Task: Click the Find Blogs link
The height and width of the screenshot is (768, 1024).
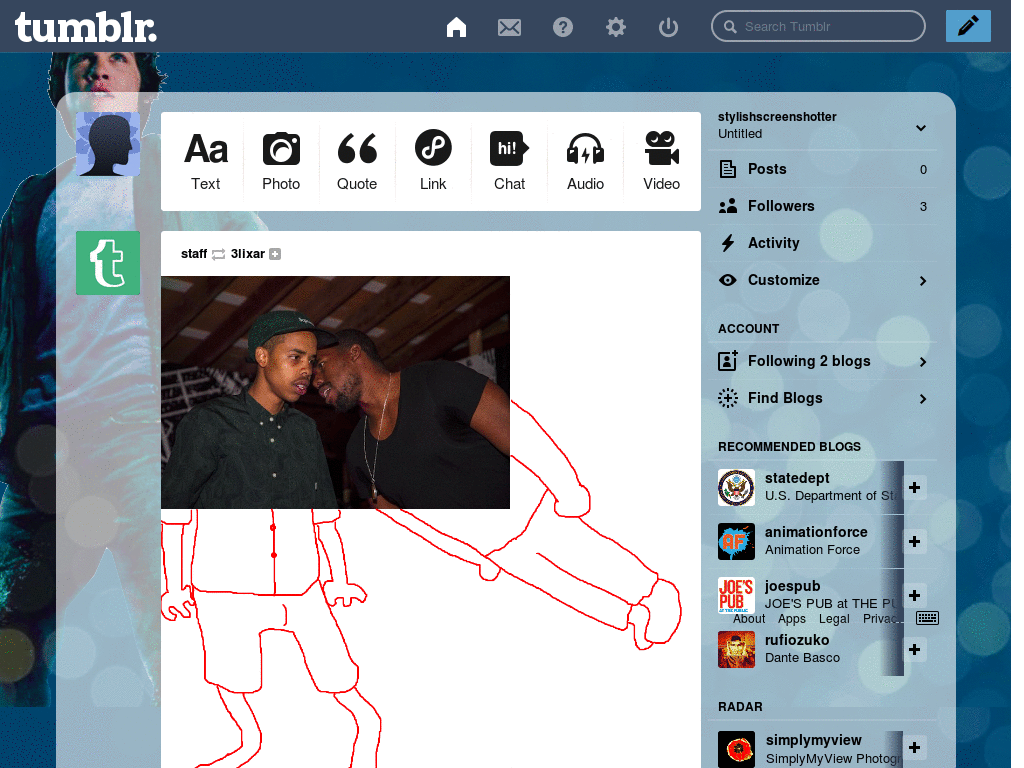Action: click(x=784, y=398)
